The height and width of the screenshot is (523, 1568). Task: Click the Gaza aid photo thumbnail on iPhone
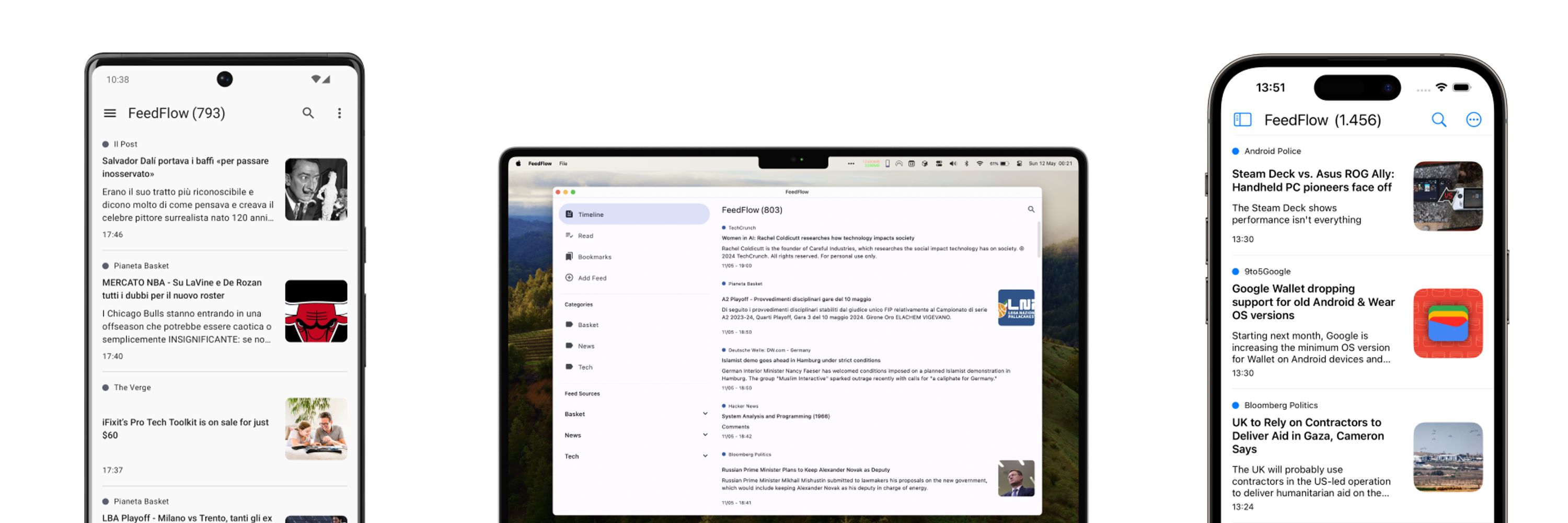[x=1448, y=457]
